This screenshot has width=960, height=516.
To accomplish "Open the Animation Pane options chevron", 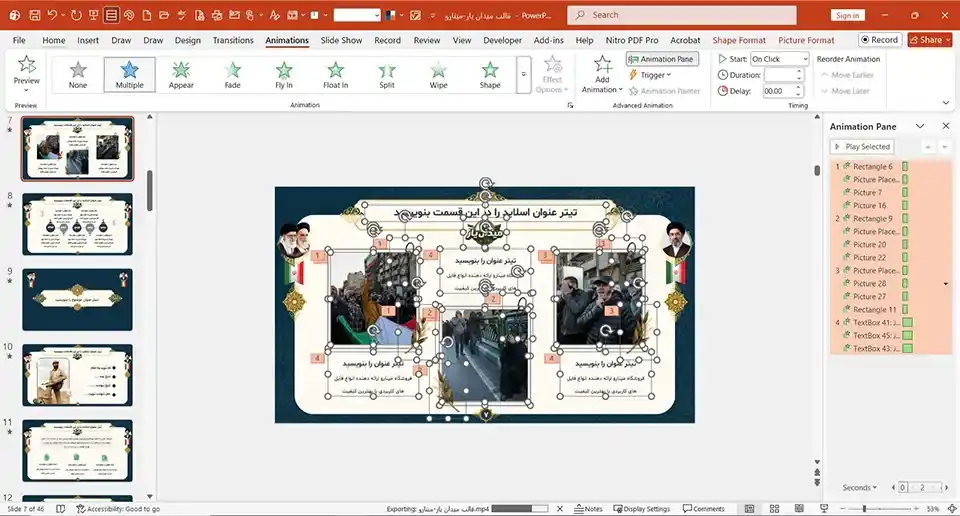I will (x=920, y=126).
